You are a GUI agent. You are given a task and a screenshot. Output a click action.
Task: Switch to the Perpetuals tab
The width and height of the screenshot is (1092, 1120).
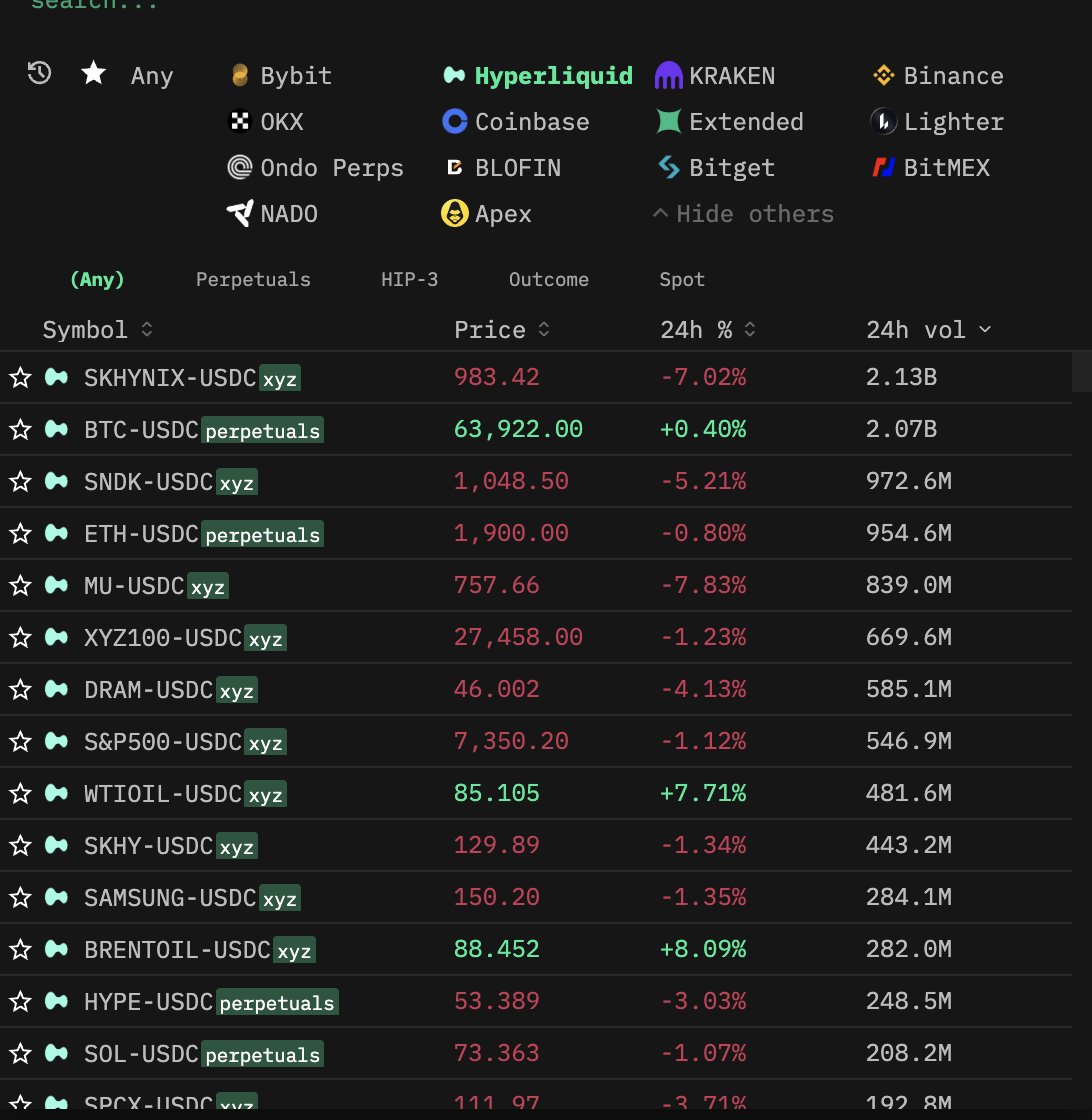tap(254, 279)
